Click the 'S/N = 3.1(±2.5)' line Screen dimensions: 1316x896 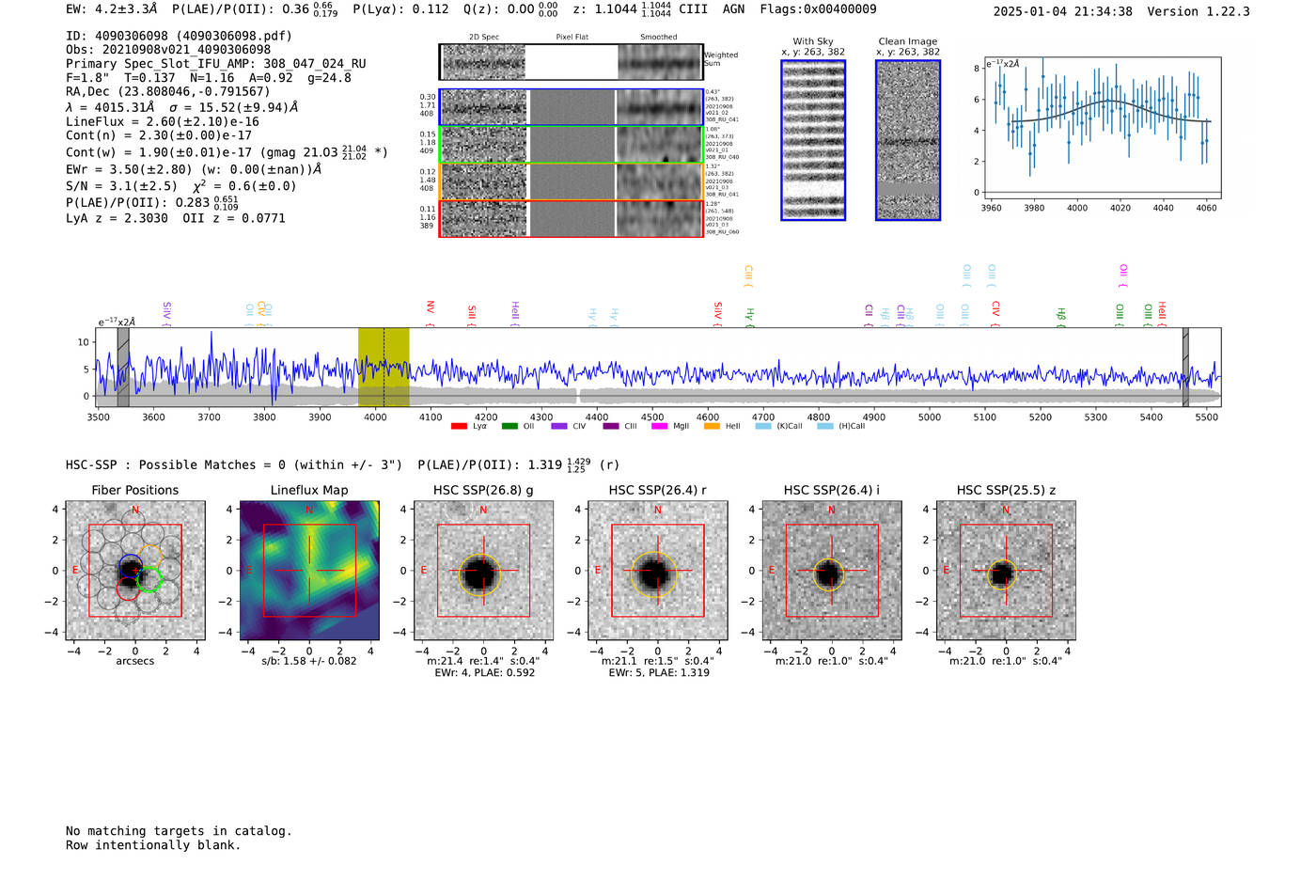coord(180,186)
